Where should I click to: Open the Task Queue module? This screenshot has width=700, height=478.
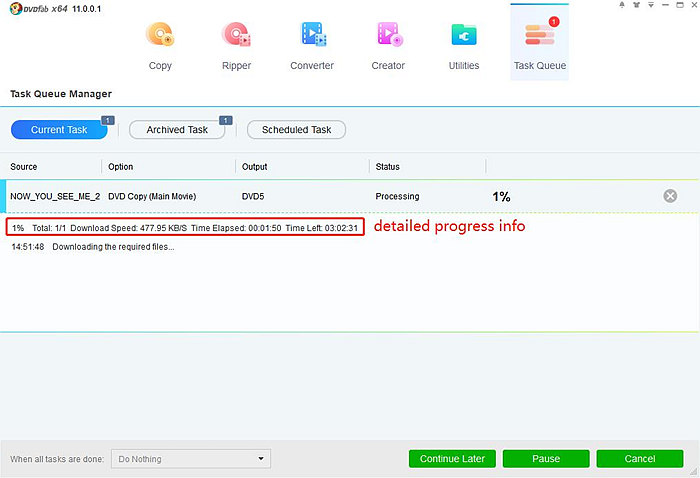click(540, 43)
